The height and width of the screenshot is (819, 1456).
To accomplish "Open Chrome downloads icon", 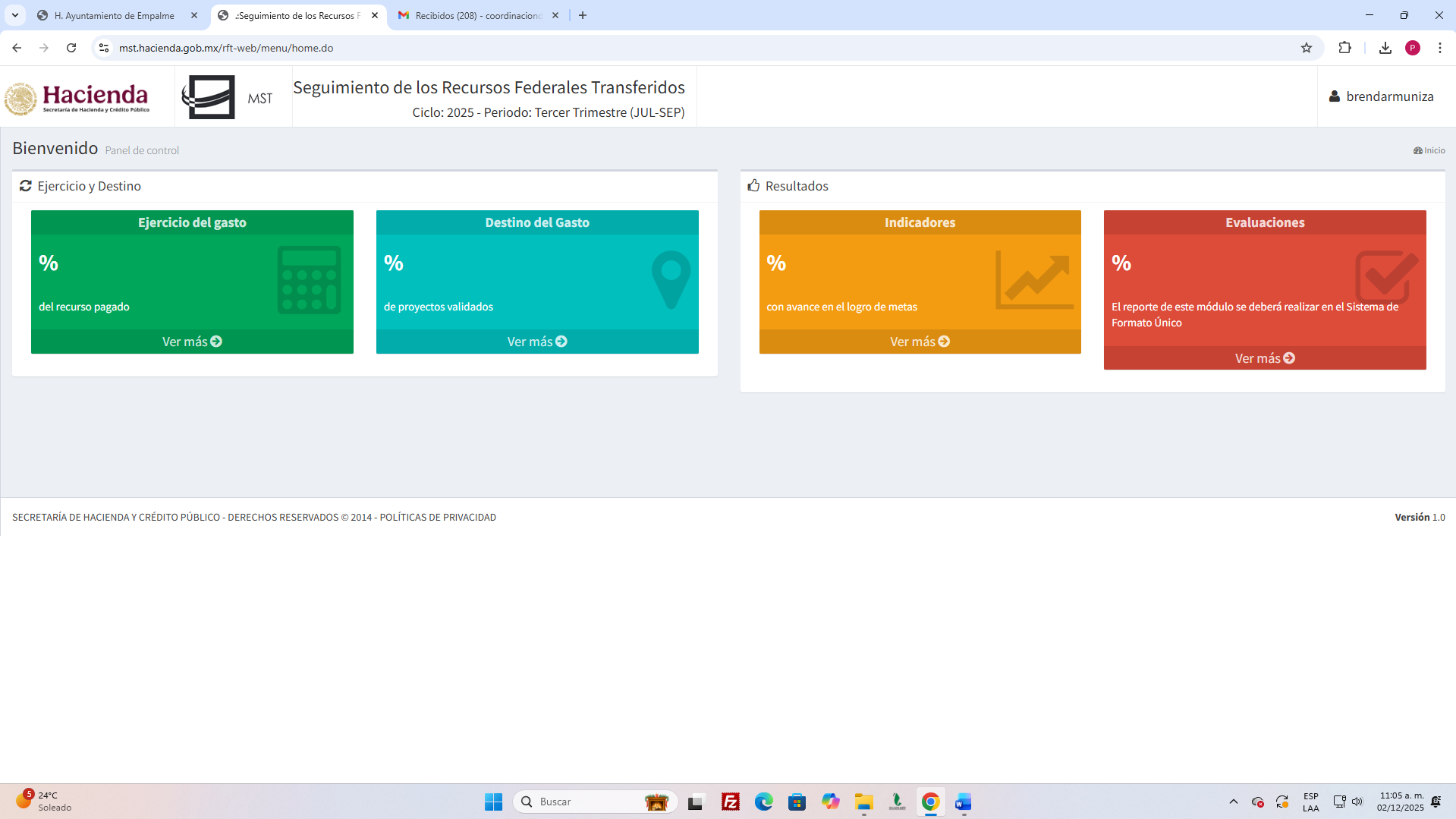I will point(1385,48).
